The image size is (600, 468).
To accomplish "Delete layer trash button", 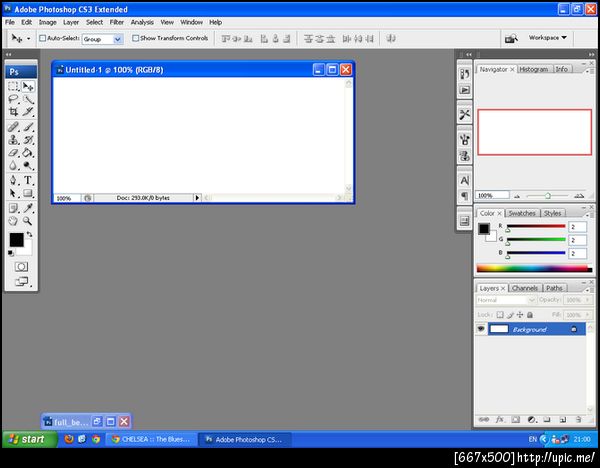I will (x=579, y=419).
